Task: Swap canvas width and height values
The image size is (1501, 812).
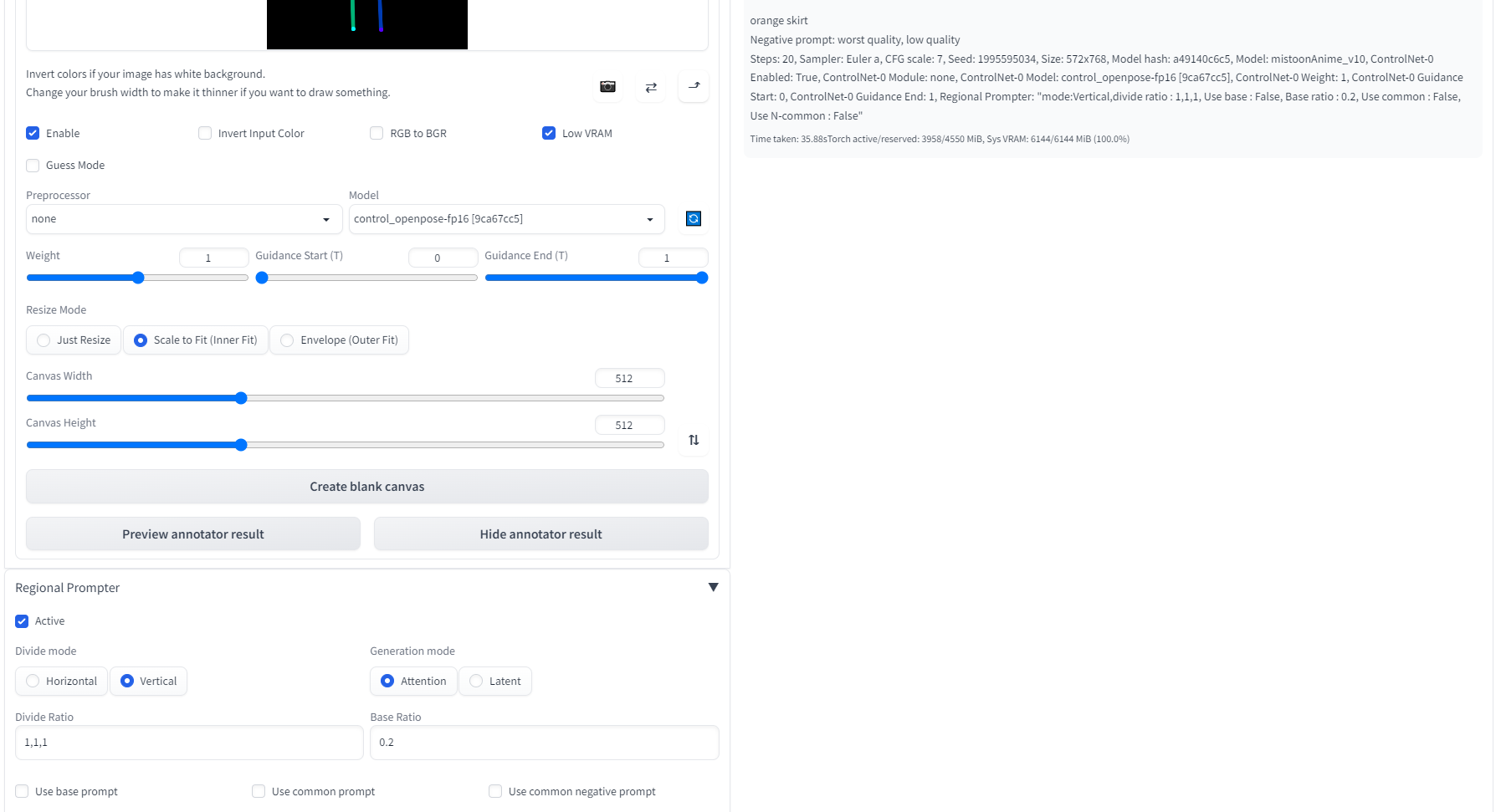Action: [x=693, y=441]
